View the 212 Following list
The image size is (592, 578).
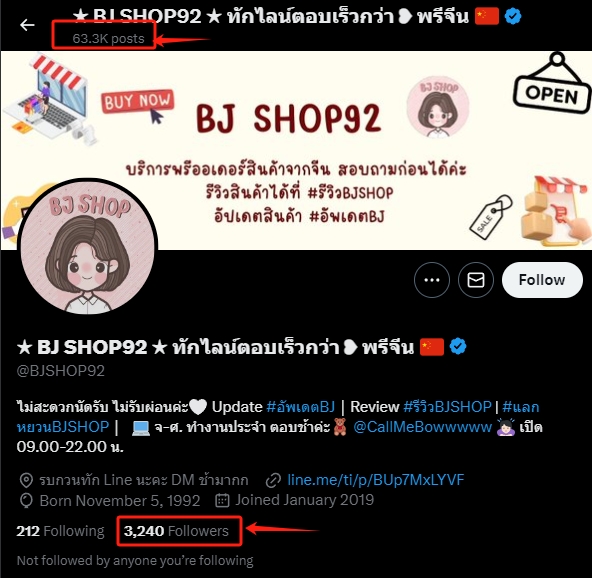click(x=60, y=531)
